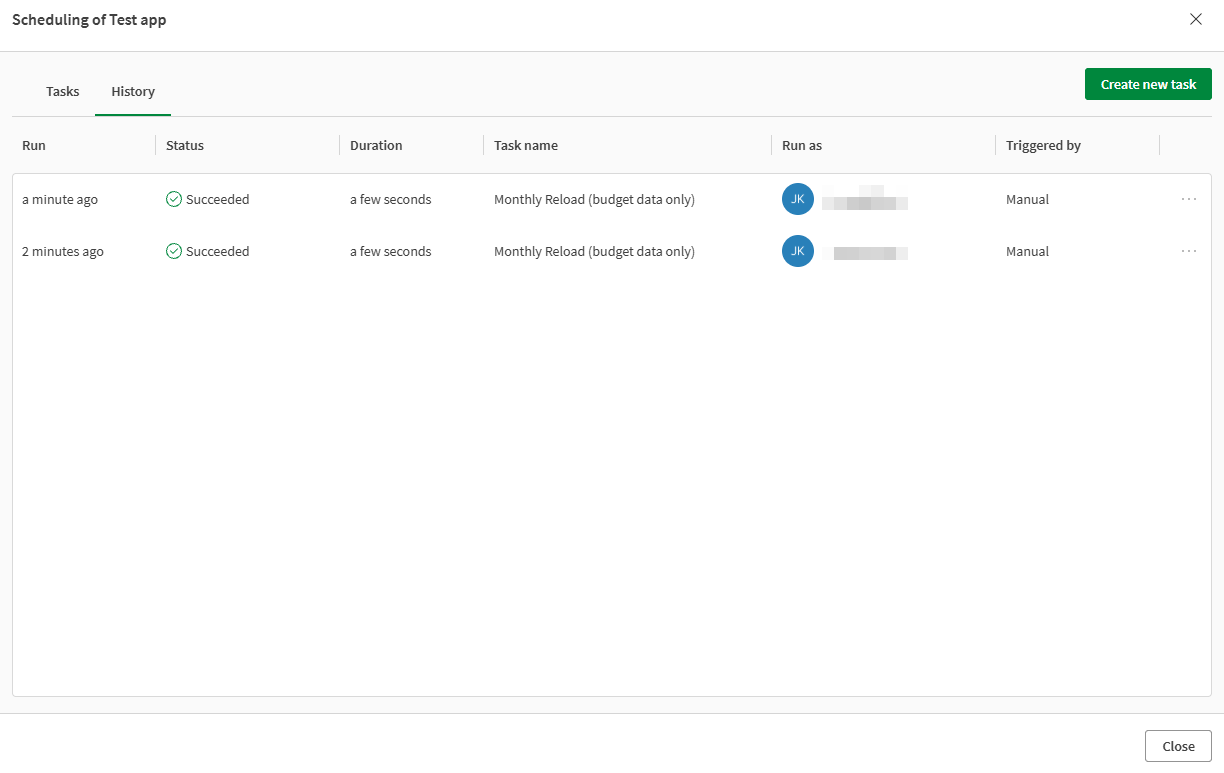Open the more options menu for the latest run
The height and width of the screenshot is (773, 1224).
1189,199
